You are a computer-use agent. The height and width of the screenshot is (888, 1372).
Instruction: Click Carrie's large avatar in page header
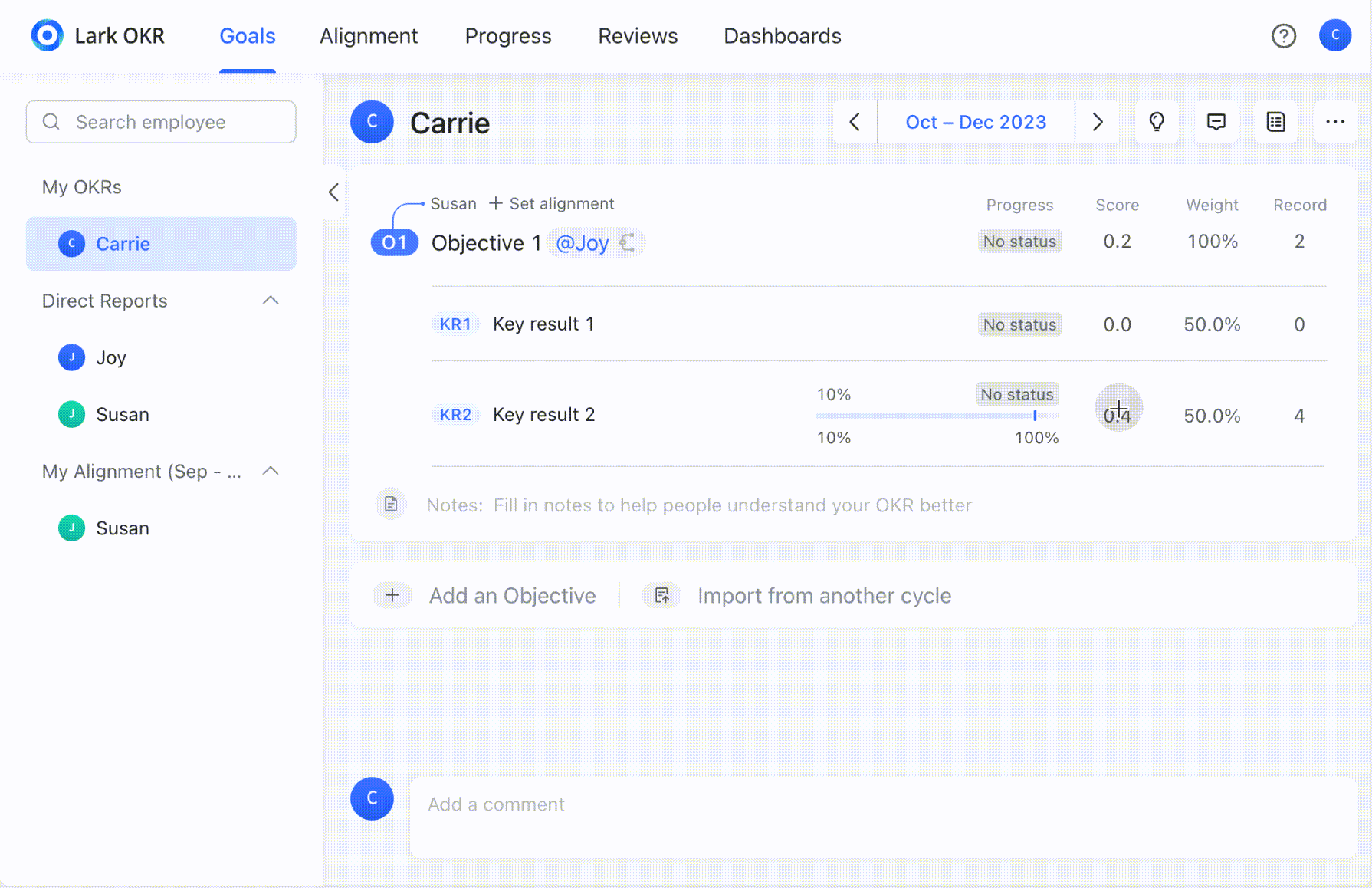(x=372, y=122)
